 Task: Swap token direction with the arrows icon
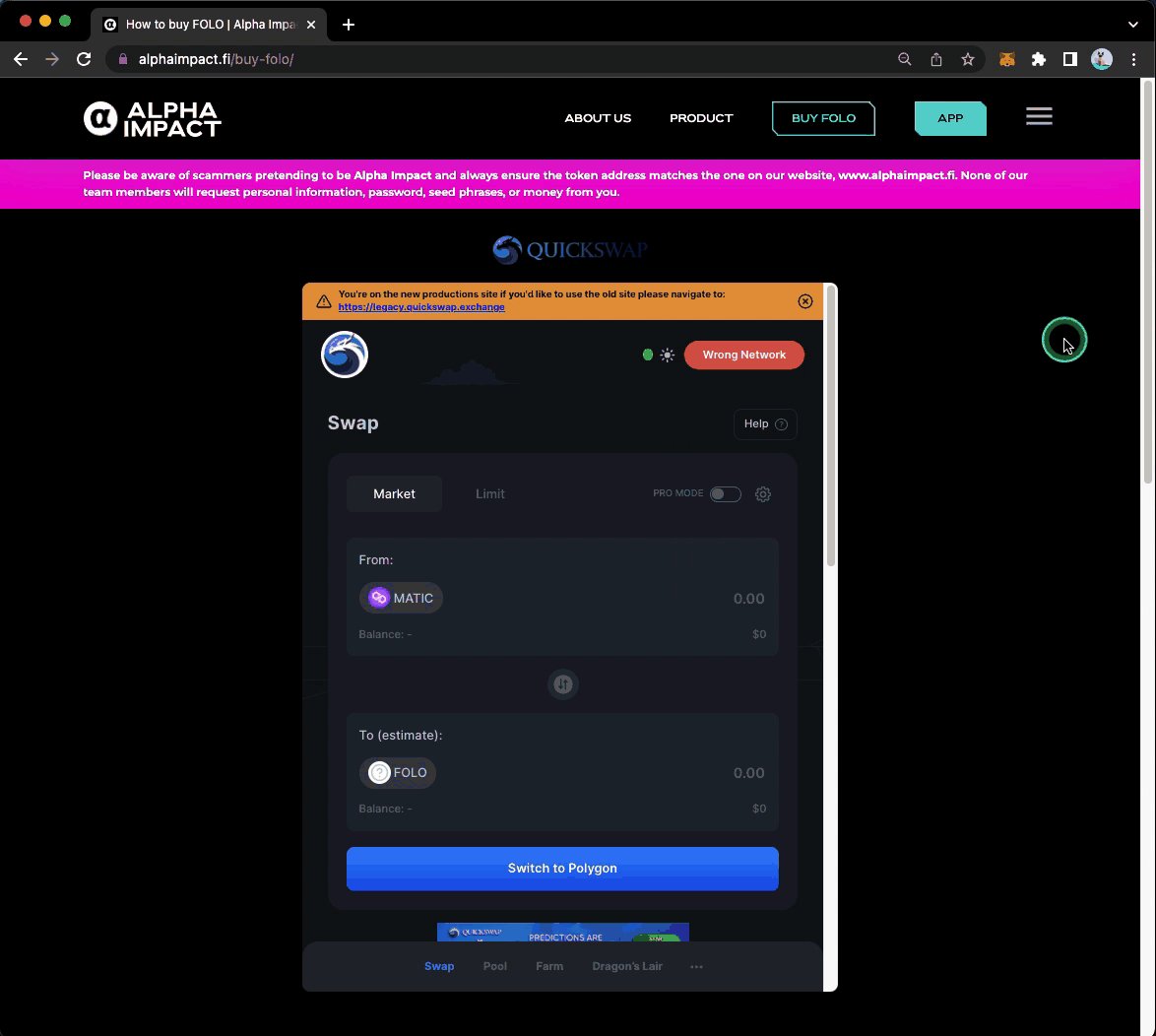tap(563, 684)
